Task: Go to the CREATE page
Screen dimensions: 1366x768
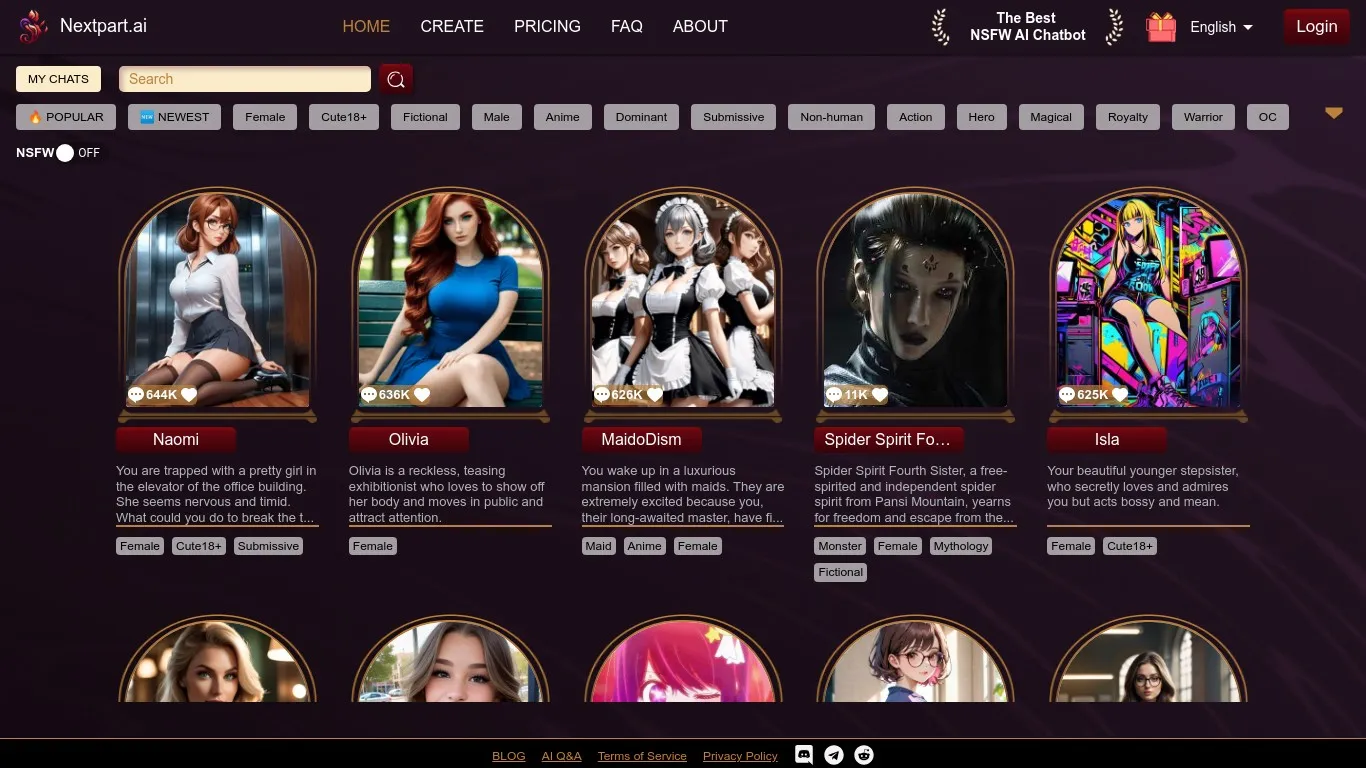Action: pos(452,27)
